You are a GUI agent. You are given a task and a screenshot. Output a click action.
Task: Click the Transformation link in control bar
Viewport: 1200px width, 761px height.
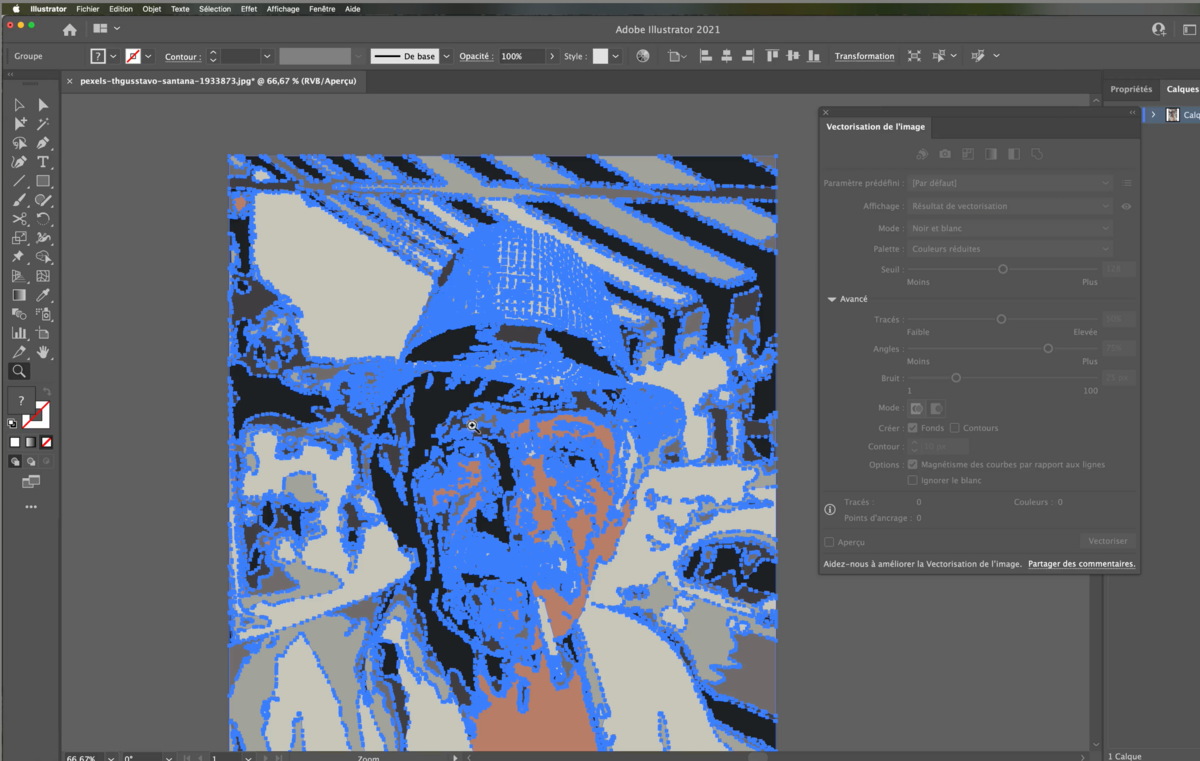coord(865,56)
